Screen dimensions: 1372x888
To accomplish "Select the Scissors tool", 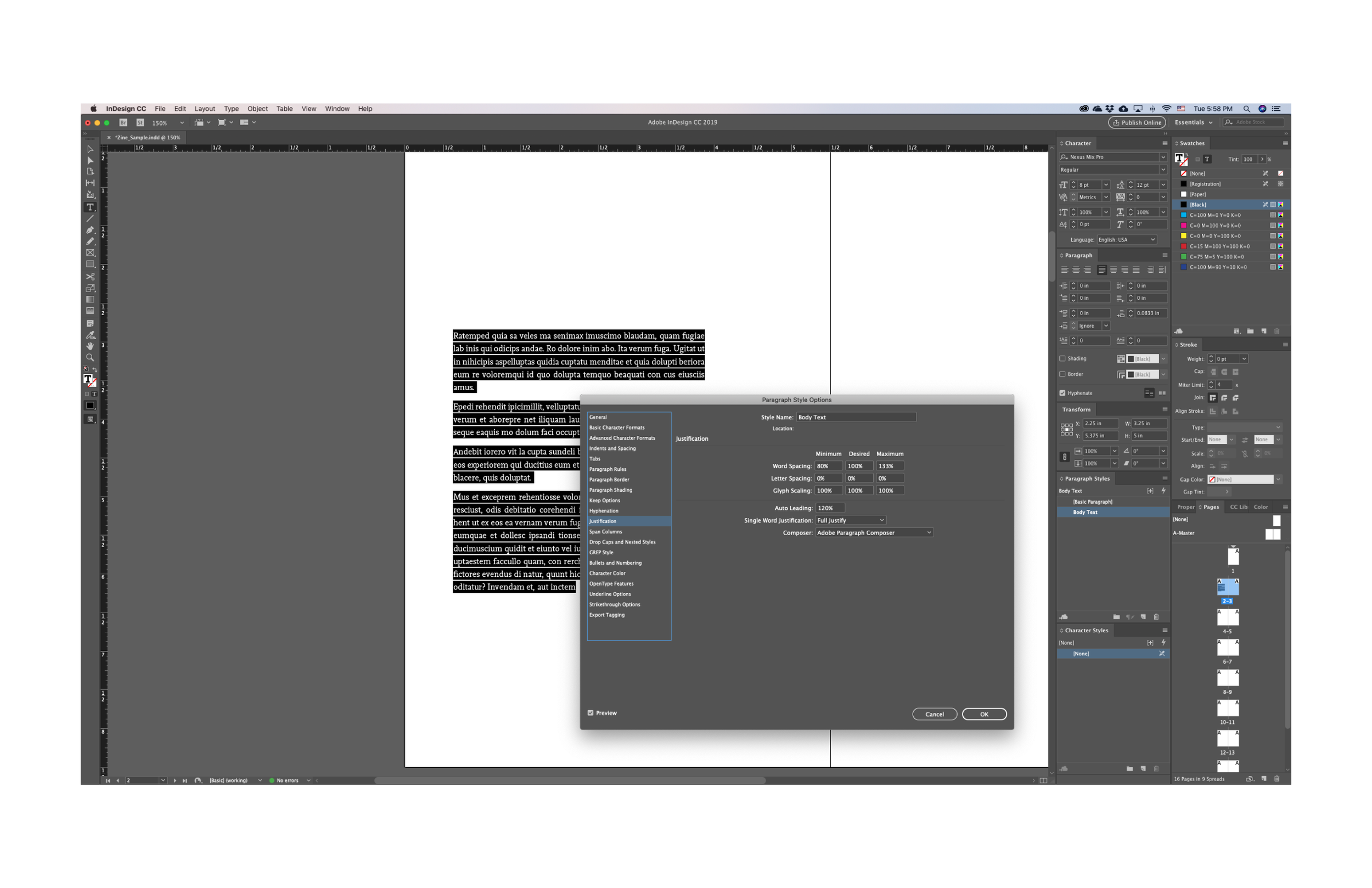I will pyautogui.click(x=90, y=276).
